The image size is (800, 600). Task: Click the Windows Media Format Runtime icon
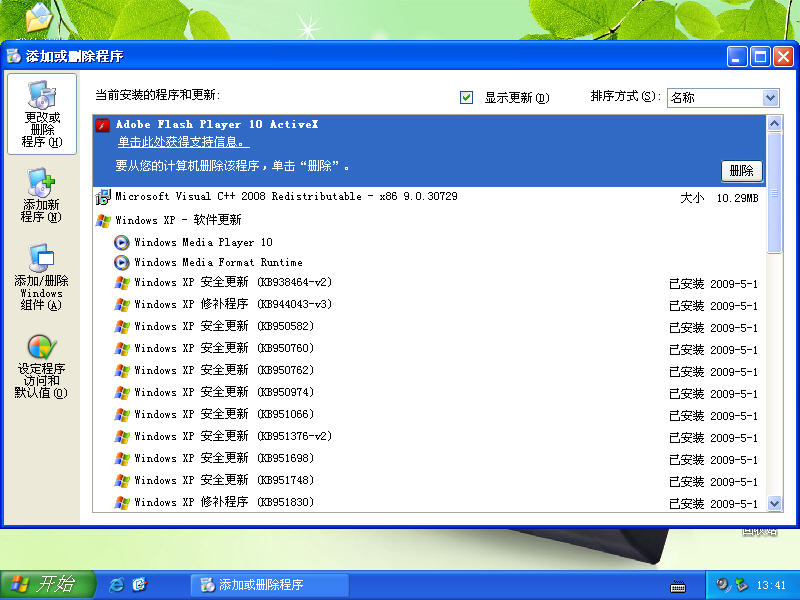coord(121,262)
